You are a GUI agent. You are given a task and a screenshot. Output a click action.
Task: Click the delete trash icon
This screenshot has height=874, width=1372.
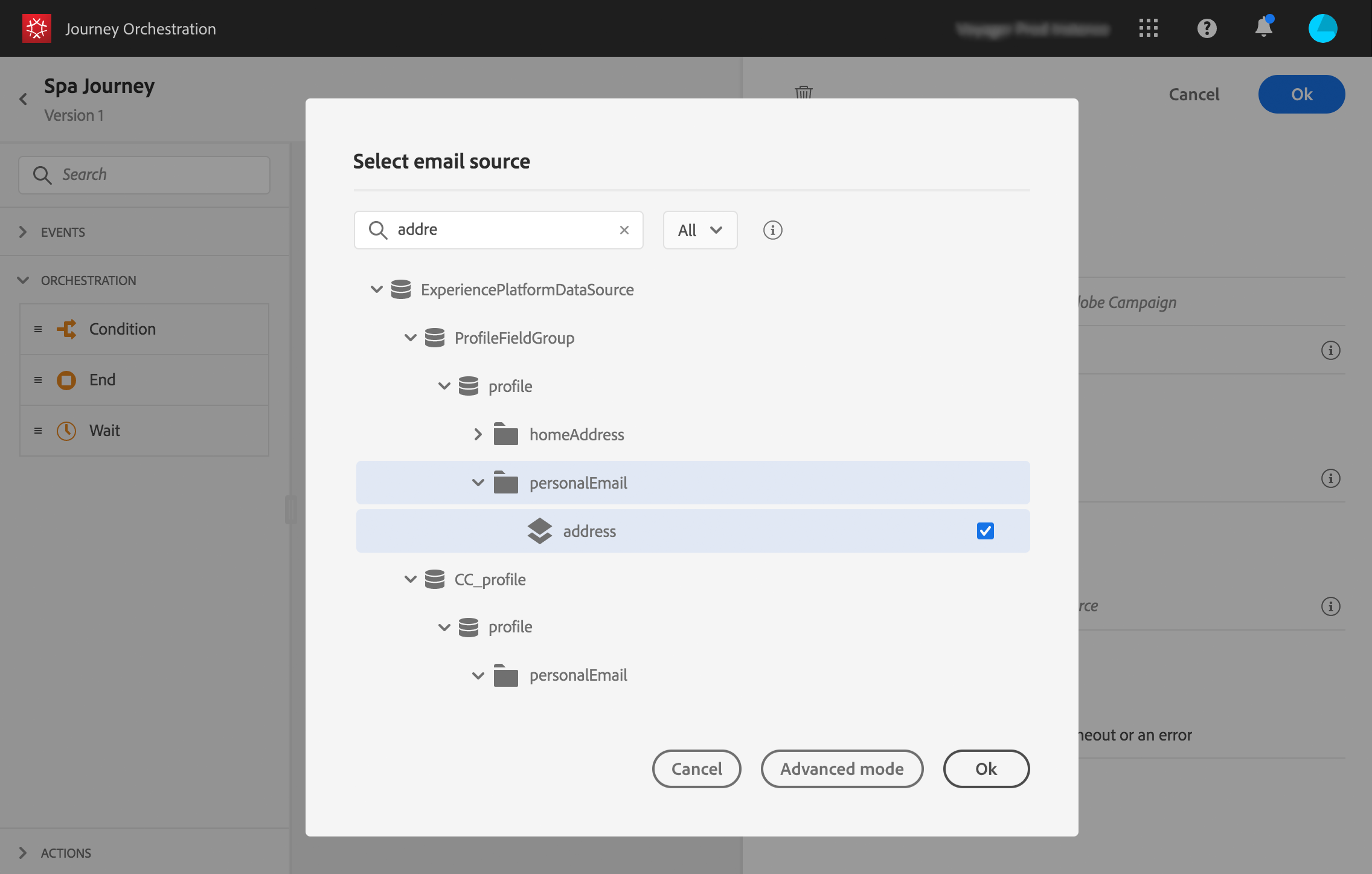[x=803, y=92]
